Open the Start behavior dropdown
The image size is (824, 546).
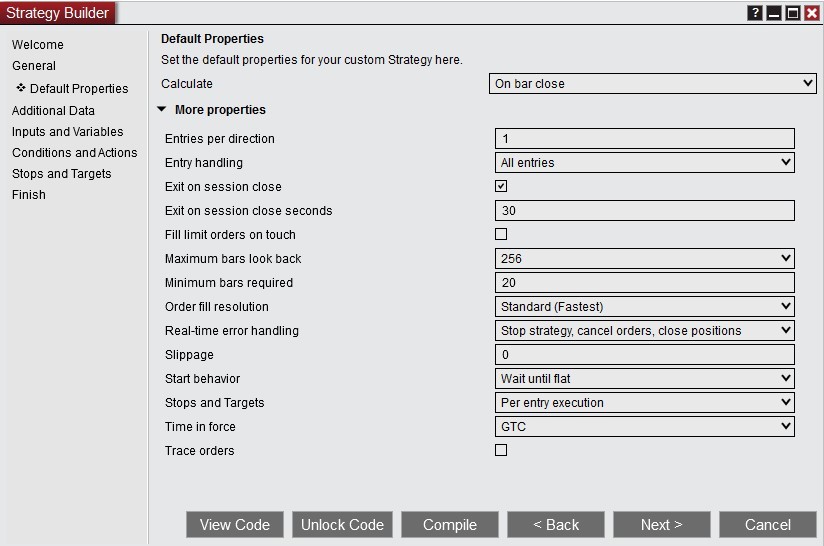click(x=645, y=379)
